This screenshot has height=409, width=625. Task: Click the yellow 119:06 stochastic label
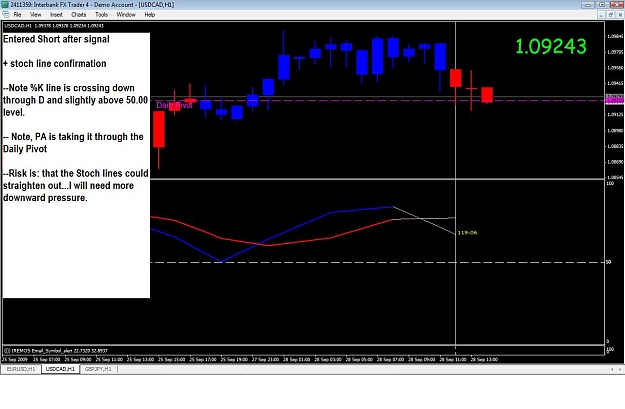467,232
